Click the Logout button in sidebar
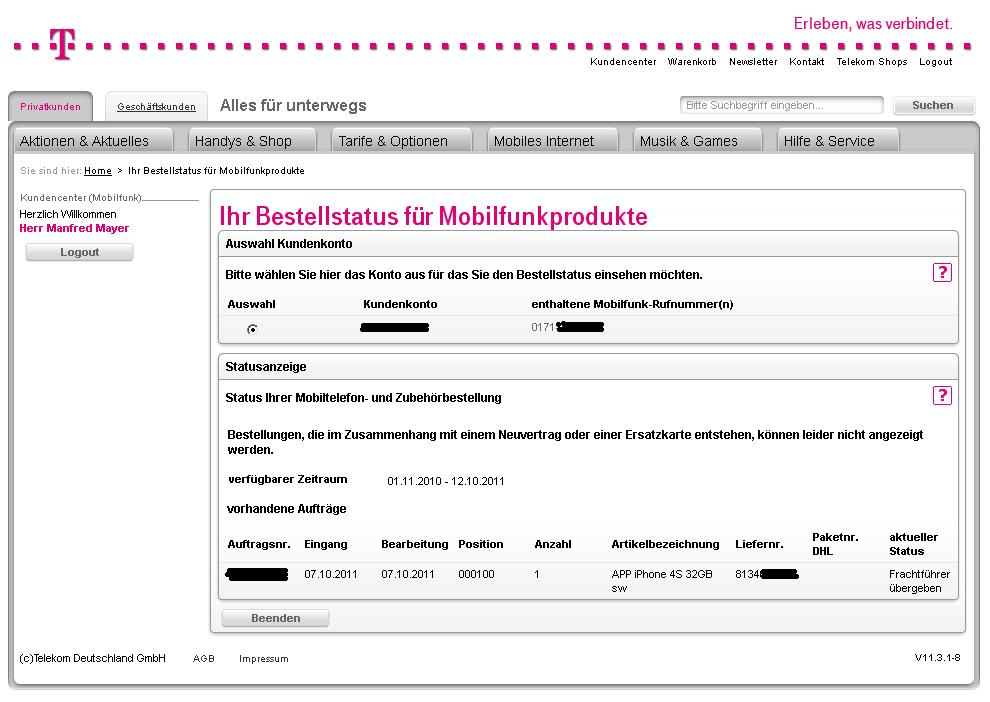Image resolution: width=990 pixels, height=702 pixels. click(79, 252)
